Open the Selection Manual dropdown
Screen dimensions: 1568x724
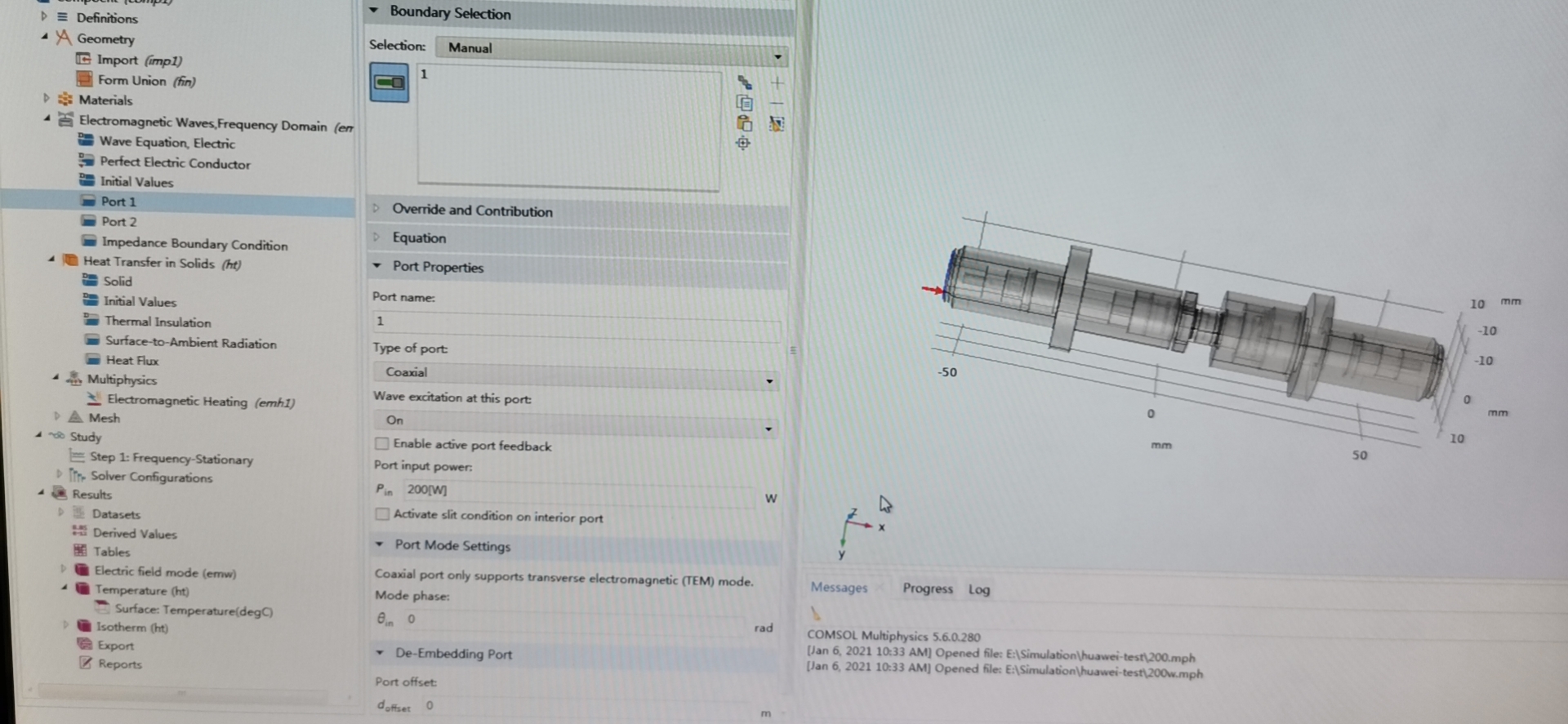(x=611, y=49)
